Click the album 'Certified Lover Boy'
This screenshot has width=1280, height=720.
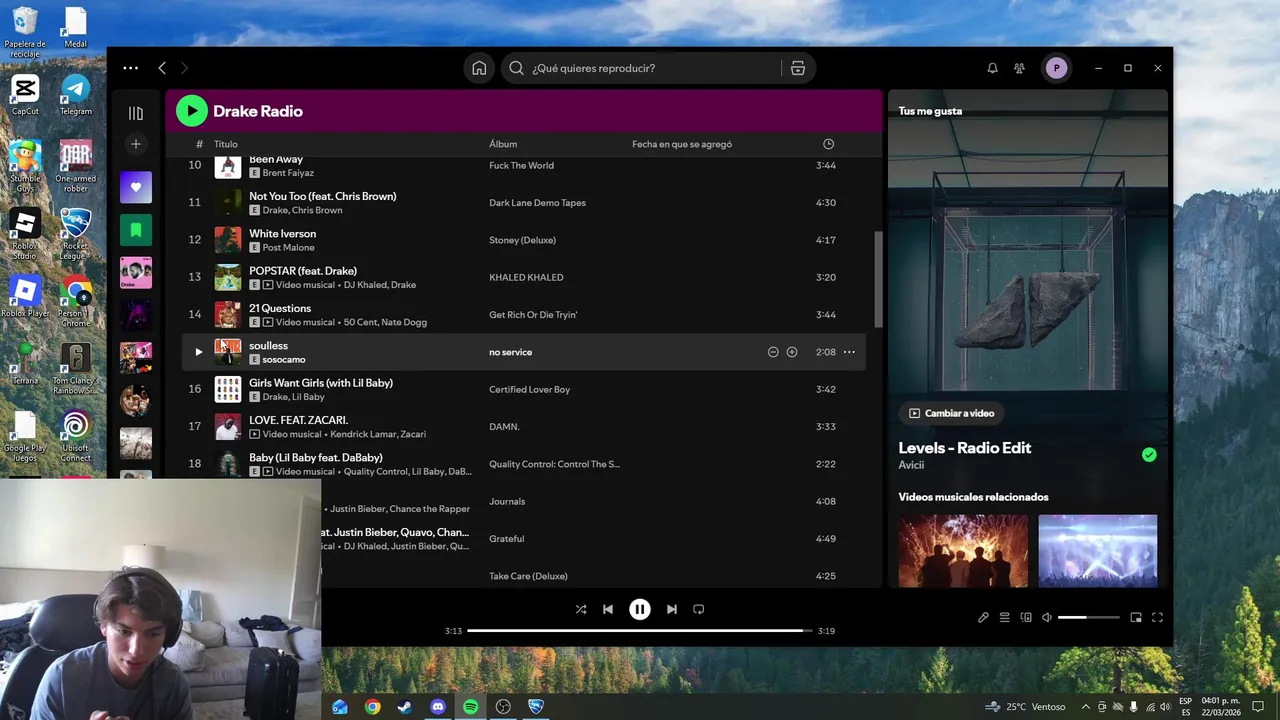529,390
